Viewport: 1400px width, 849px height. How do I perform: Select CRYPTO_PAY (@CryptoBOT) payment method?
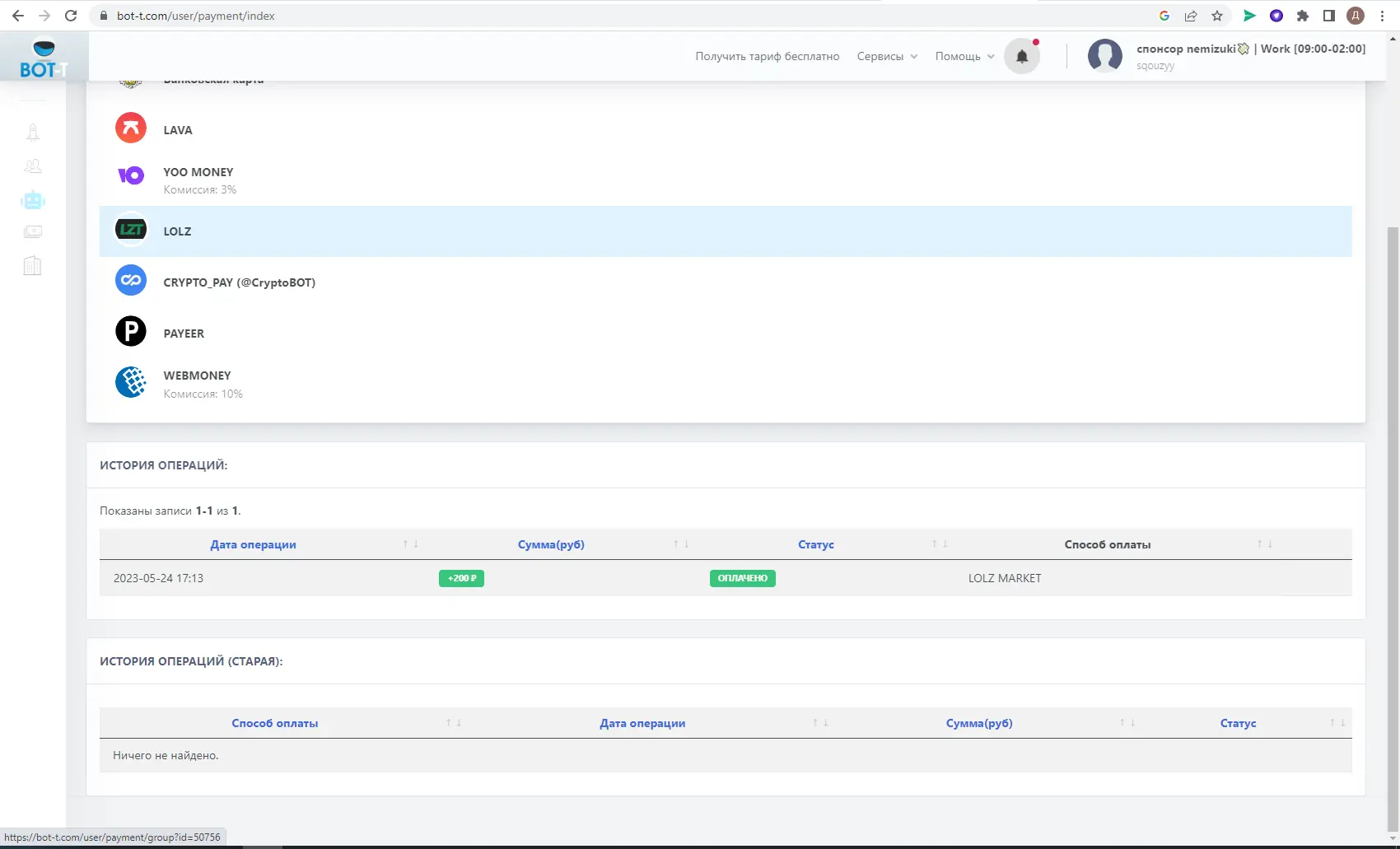pos(726,282)
